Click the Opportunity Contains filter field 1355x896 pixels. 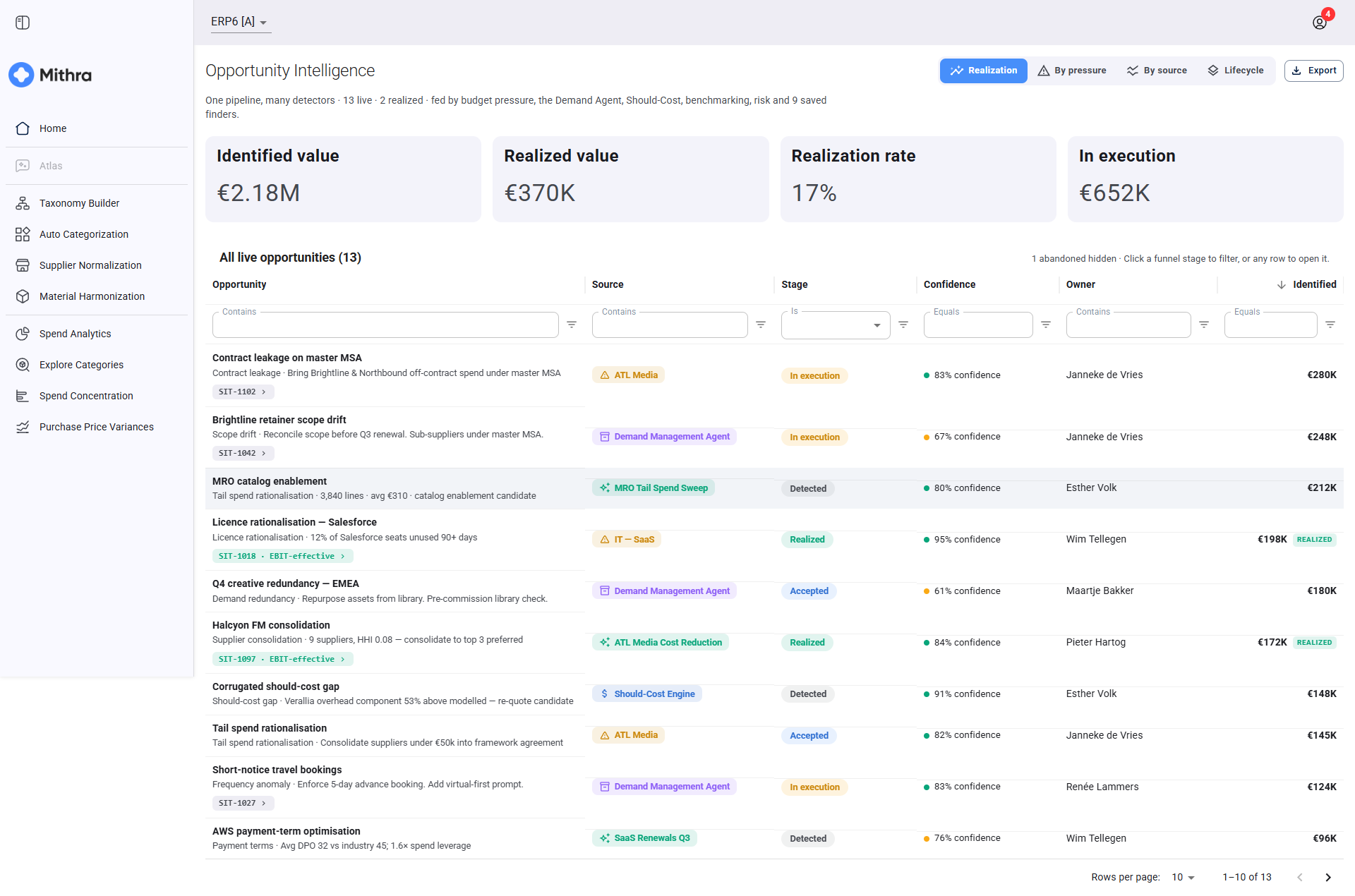point(385,325)
